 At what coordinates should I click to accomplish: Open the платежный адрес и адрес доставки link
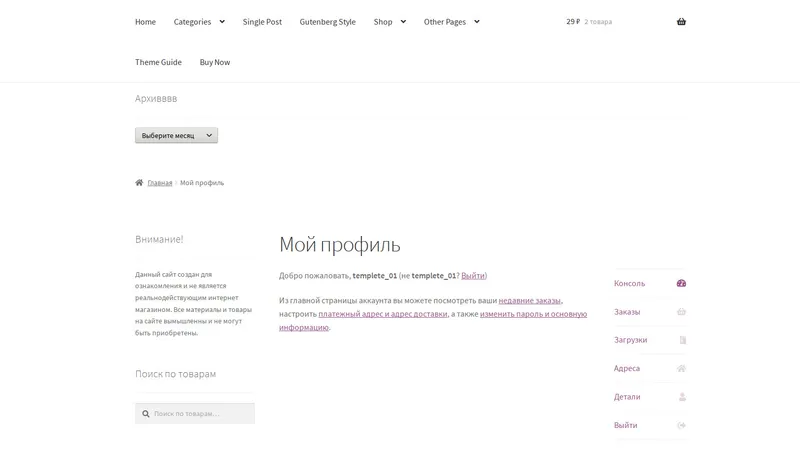[x=383, y=314]
